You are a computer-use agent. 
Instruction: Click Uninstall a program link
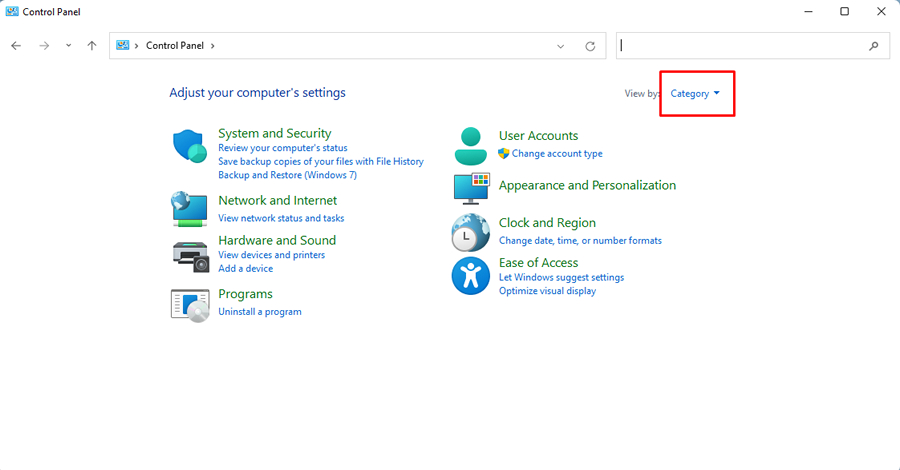(x=259, y=312)
